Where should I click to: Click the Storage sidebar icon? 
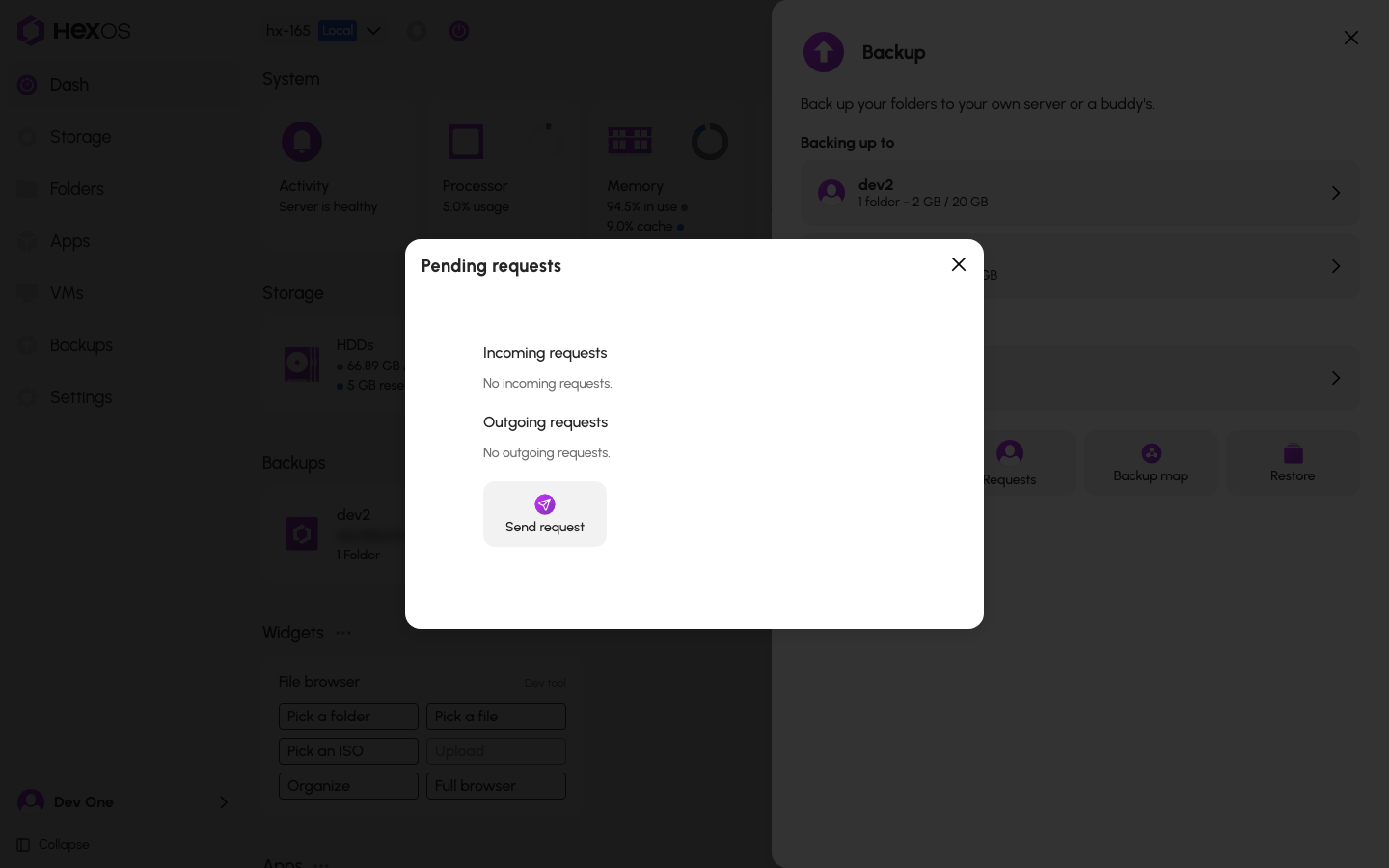27,137
